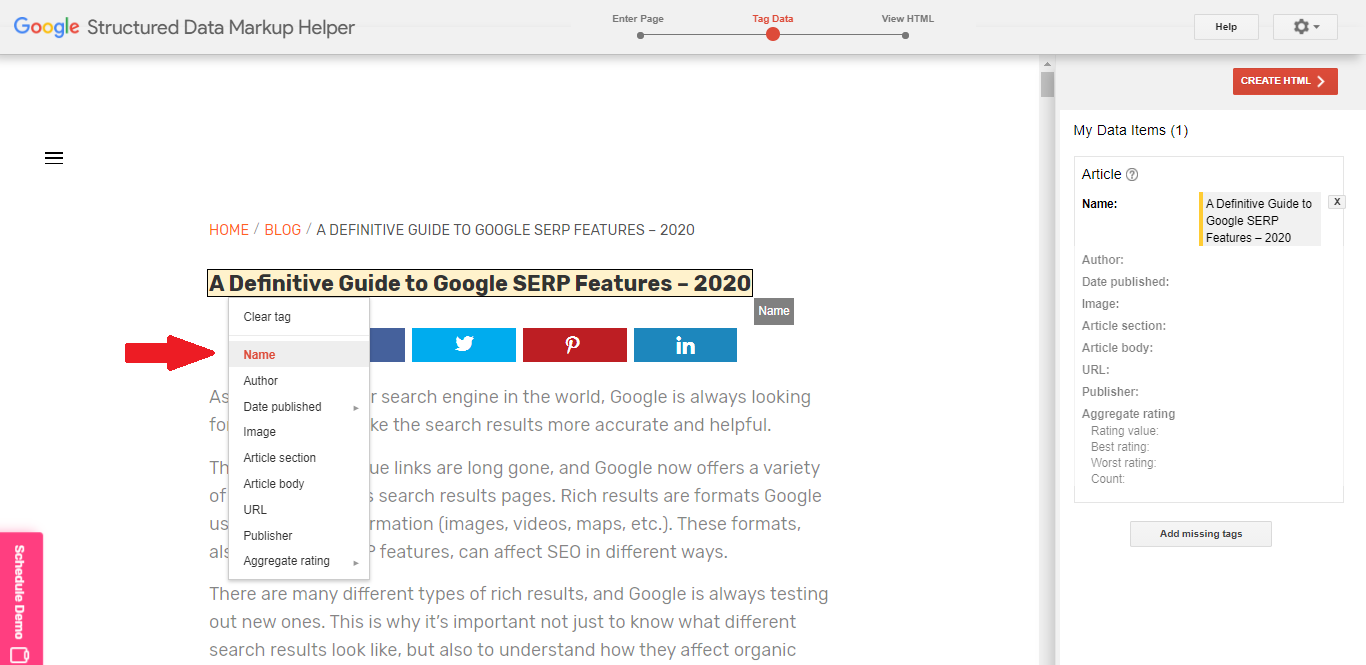Click the Aggregate rating label in panel

tap(1129, 414)
